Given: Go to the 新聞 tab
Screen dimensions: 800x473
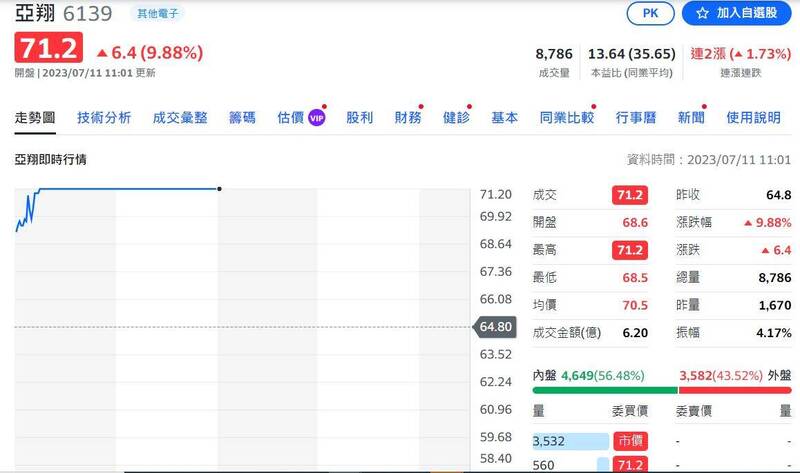Looking at the screenshot, I should (691, 118).
